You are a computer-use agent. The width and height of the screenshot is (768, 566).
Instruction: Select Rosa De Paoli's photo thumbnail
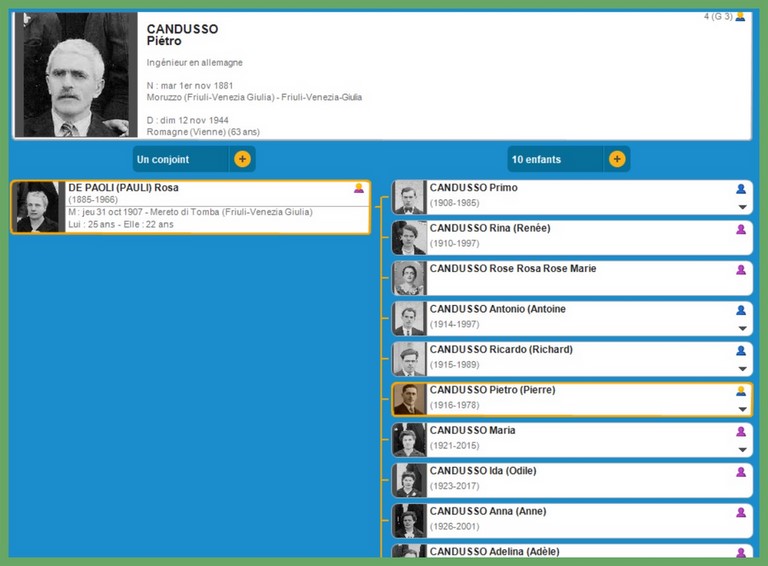coord(38,207)
